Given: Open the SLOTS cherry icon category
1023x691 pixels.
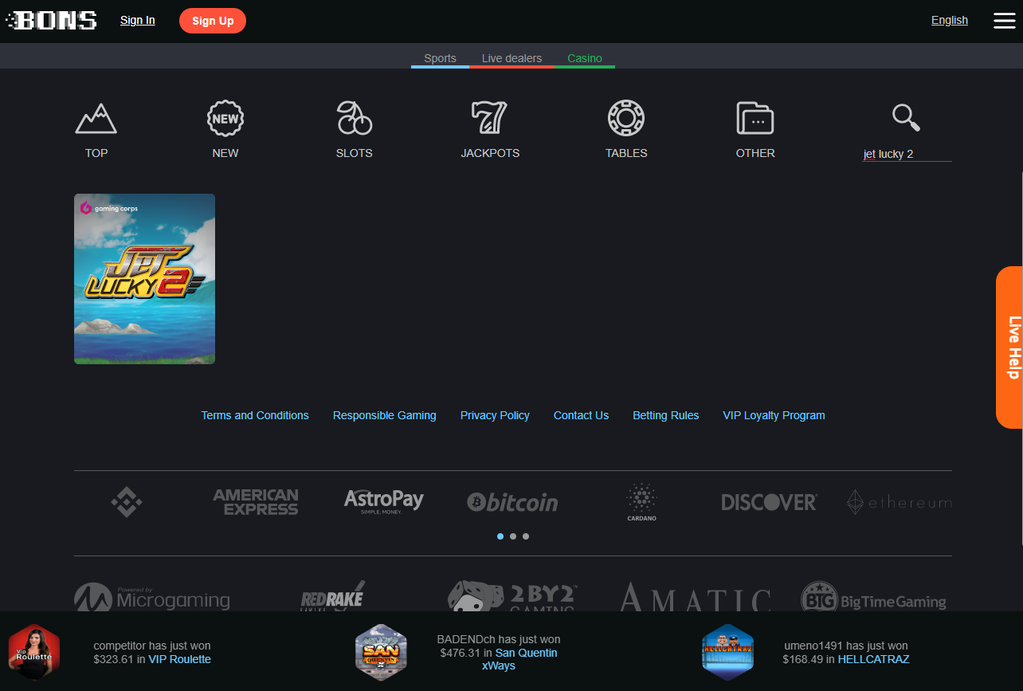Looking at the screenshot, I should point(354,118).
